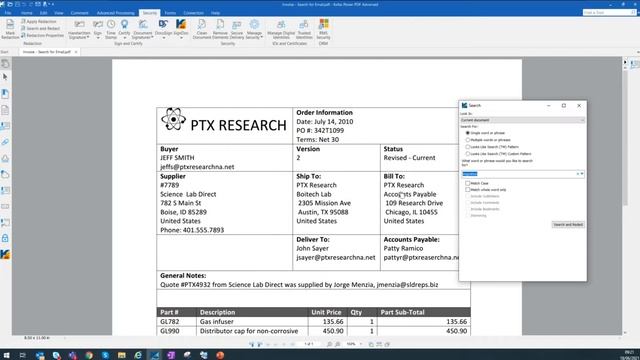Image resolution: width=640 pixels, height=360 pixels.
Task: Switch to the View ribbon tab
Action: 59,13
